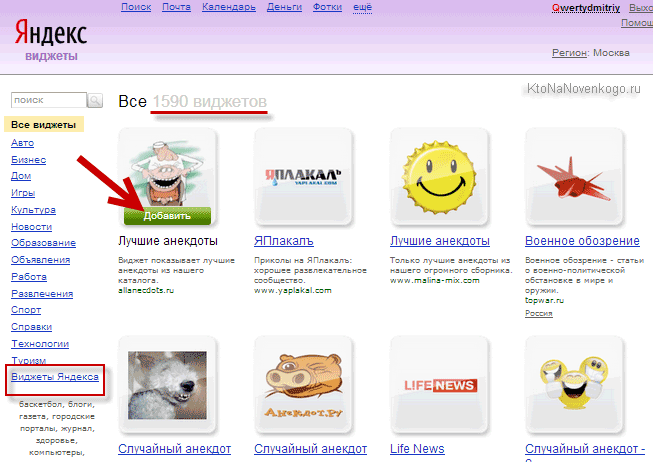Open the underlined Лучшие анекдоты title link
Viewport: 653px width, 462px height.
point(440,241)
